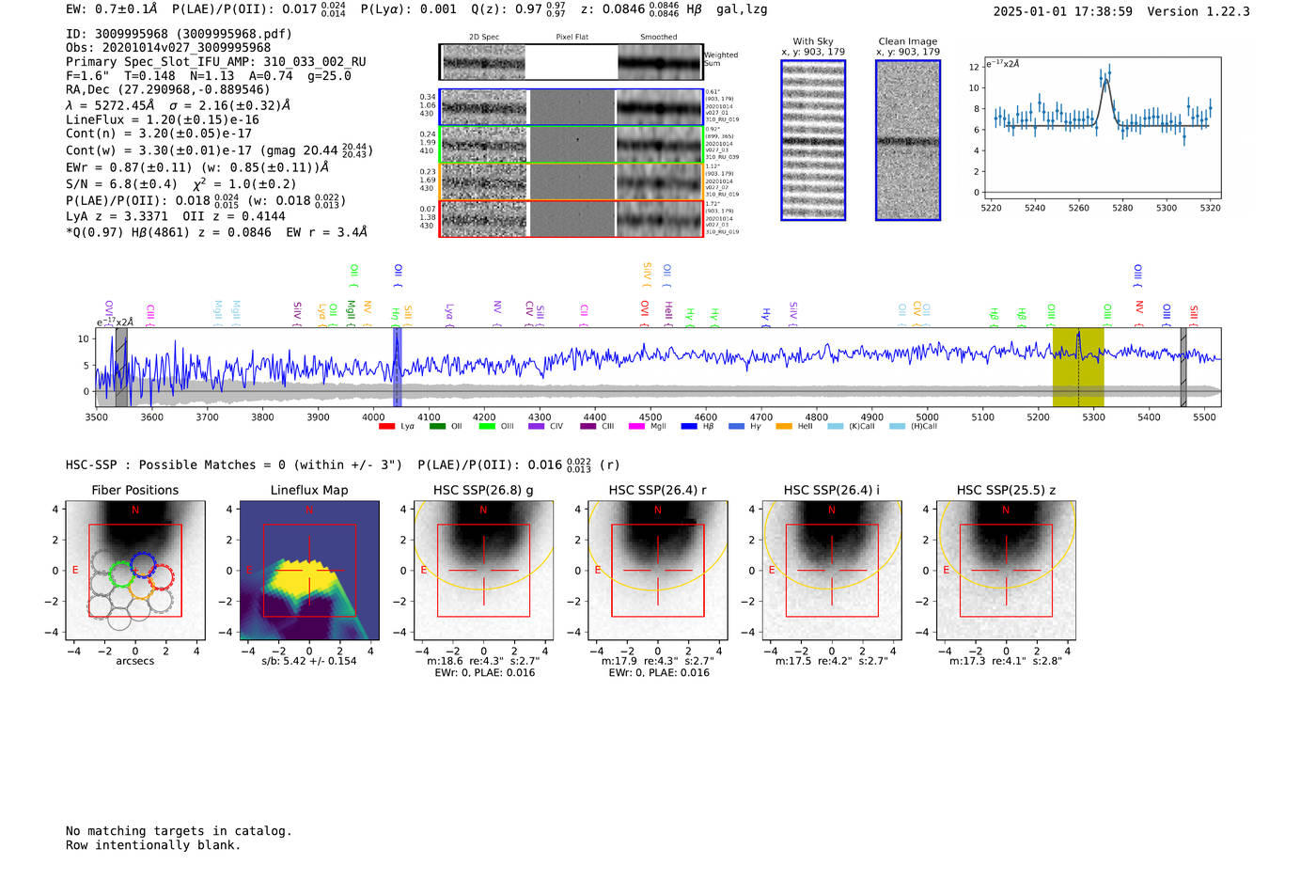Viewport: 1316px width, 896px height.
Task: Select the Primary Spec_Slot_IFU_AMP line
Action: coord(216,62)
